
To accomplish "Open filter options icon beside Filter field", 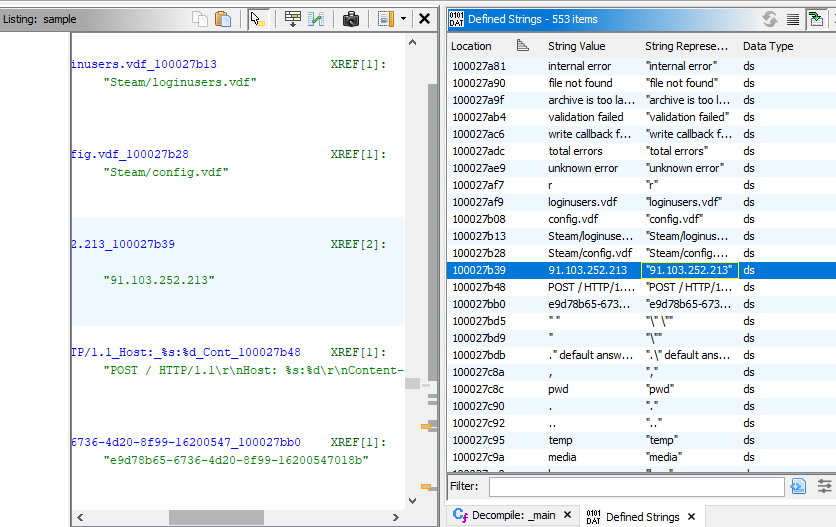I will (824, 487).
